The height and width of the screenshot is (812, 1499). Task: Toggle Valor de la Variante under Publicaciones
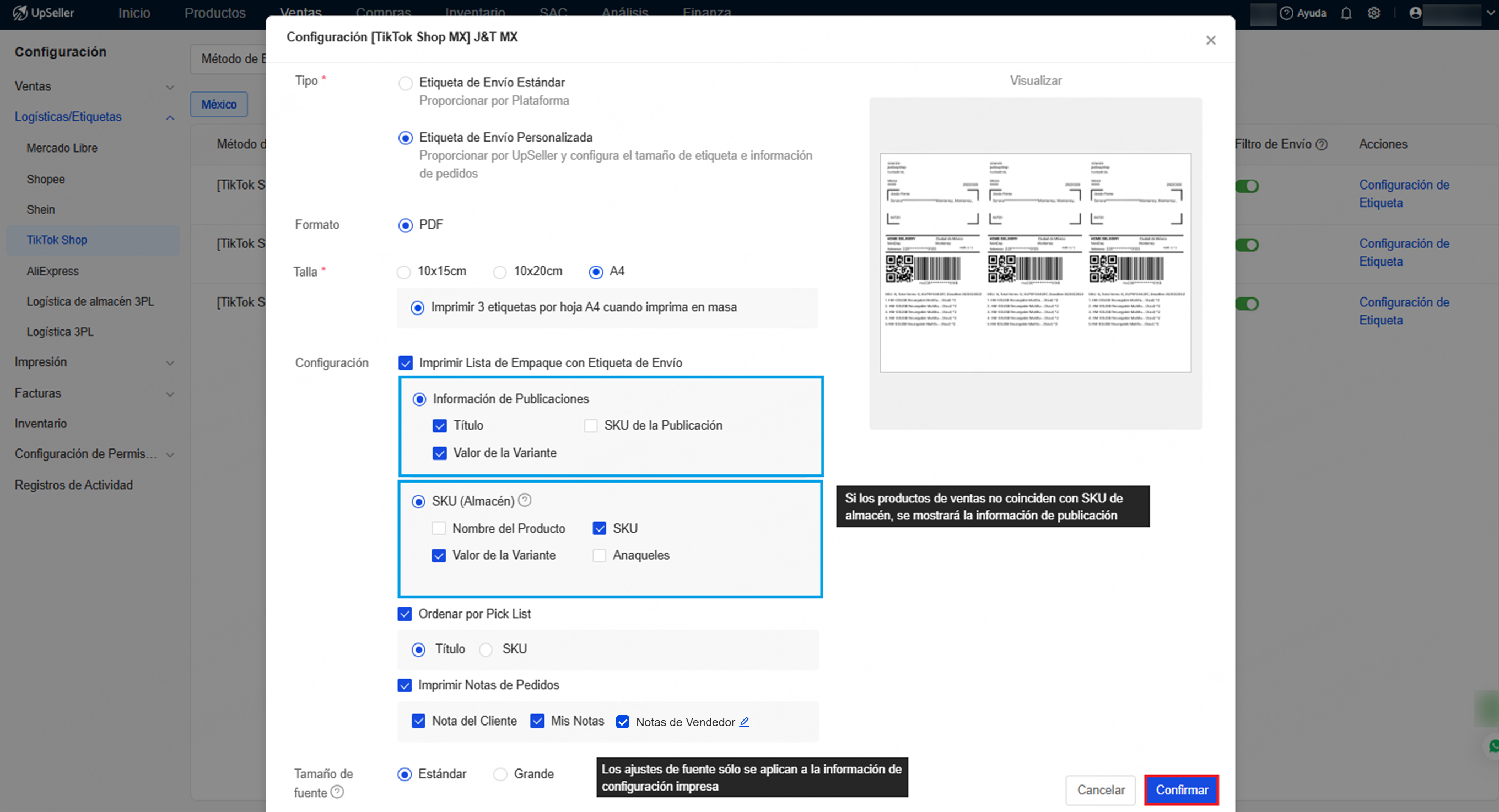point(440,453)
